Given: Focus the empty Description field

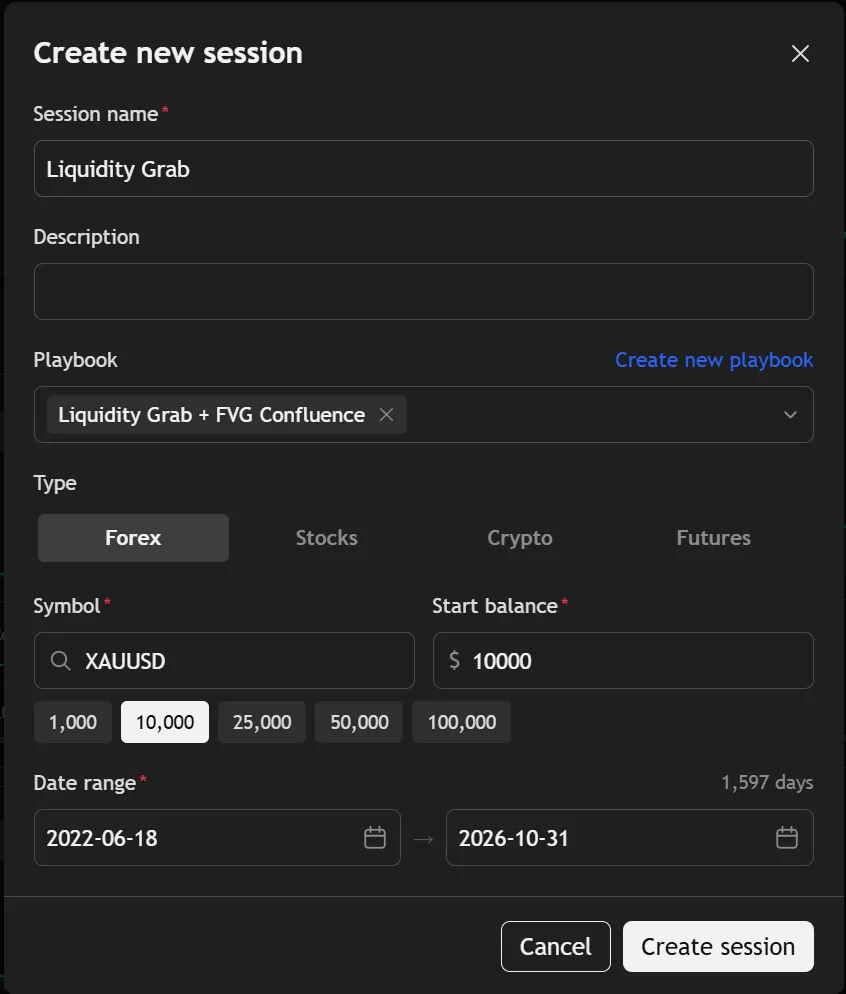Looking at the screenshot, I should point(423,292).
